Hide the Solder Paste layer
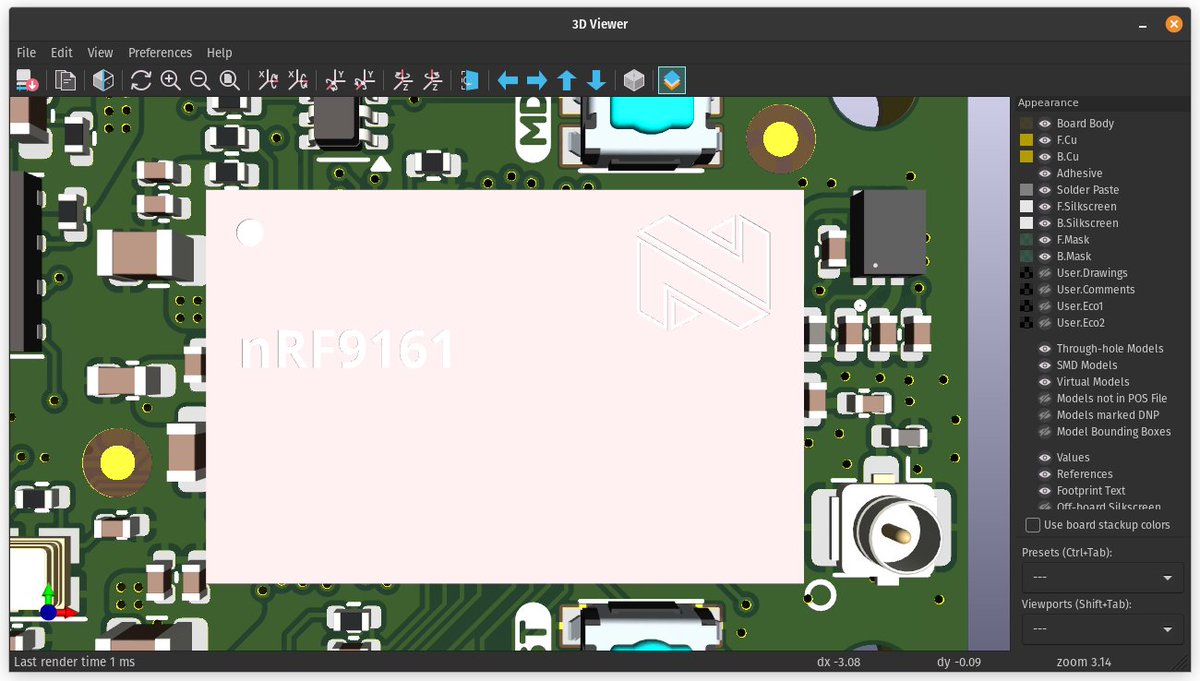 pos(1044,190)
